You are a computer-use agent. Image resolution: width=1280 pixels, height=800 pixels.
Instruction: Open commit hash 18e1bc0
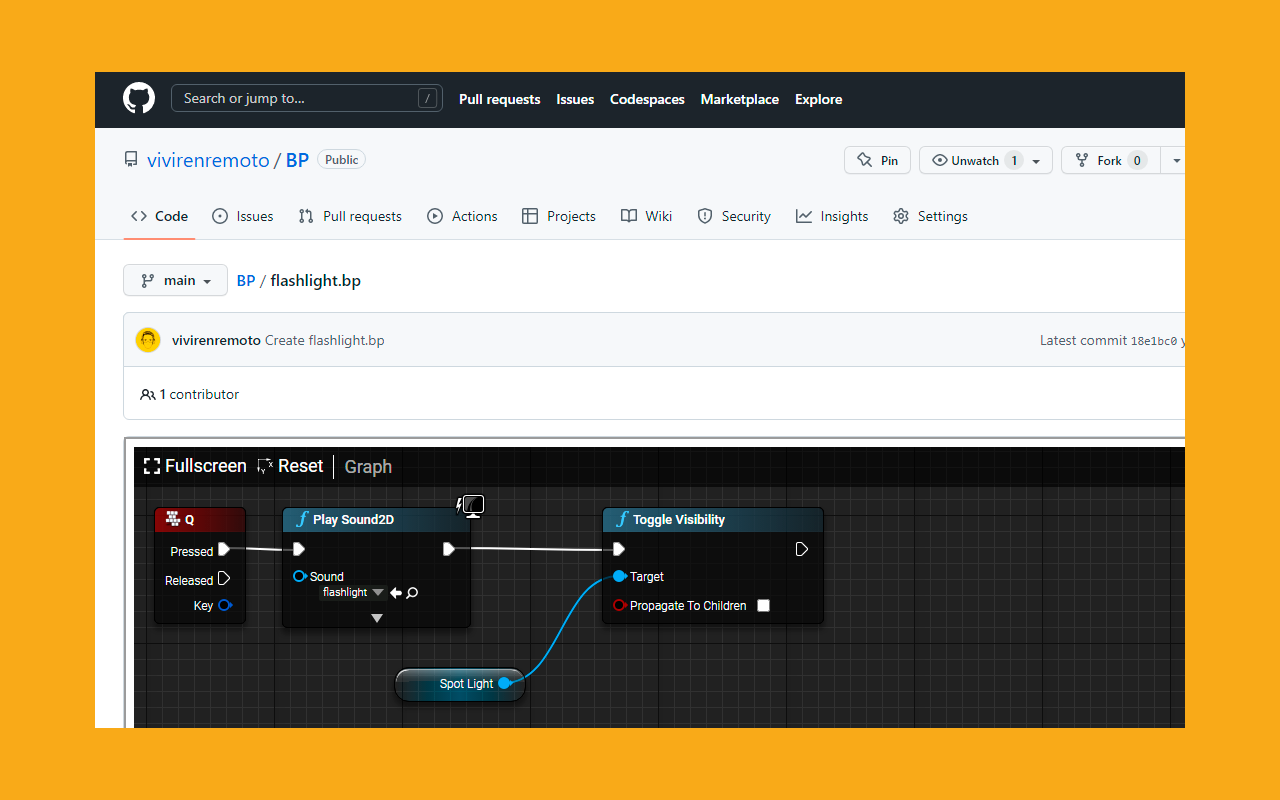tap(1154, 341)
